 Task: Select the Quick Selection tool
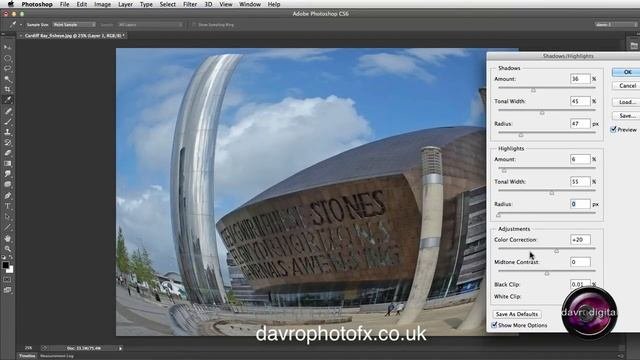pyautogui.click(x=7, y=79)
